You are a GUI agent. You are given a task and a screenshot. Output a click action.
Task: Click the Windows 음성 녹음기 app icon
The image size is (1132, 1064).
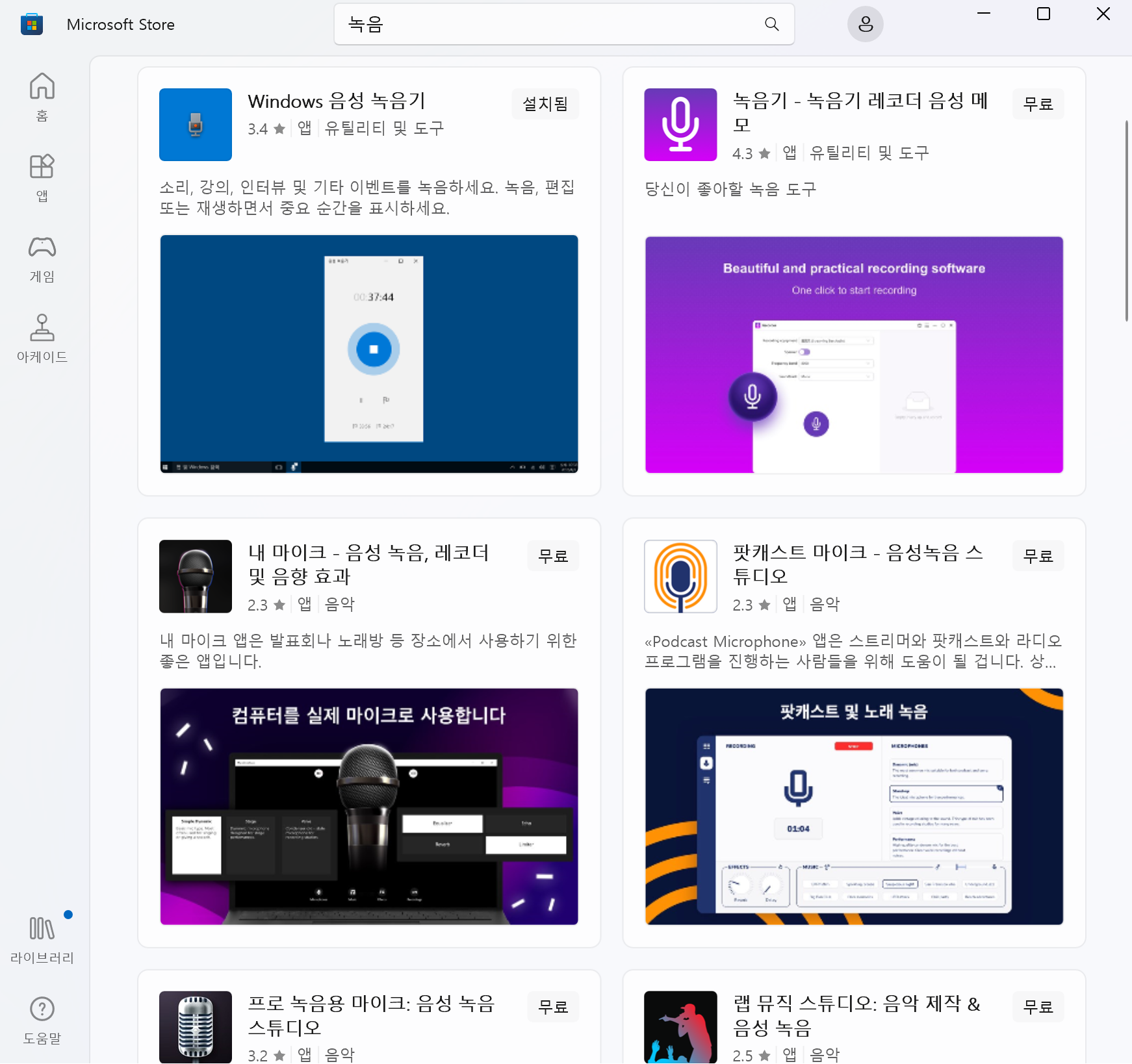click(196, 125)
